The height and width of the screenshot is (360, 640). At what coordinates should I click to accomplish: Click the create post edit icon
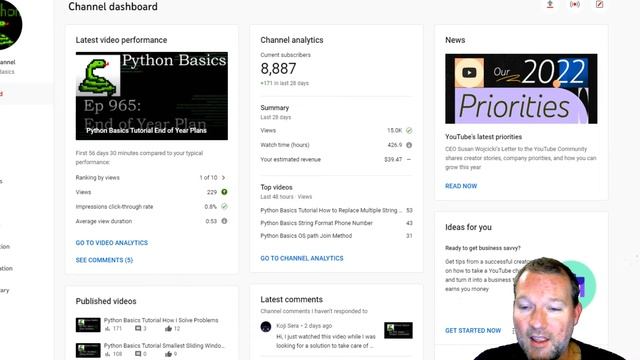click(x=599, y=4)
